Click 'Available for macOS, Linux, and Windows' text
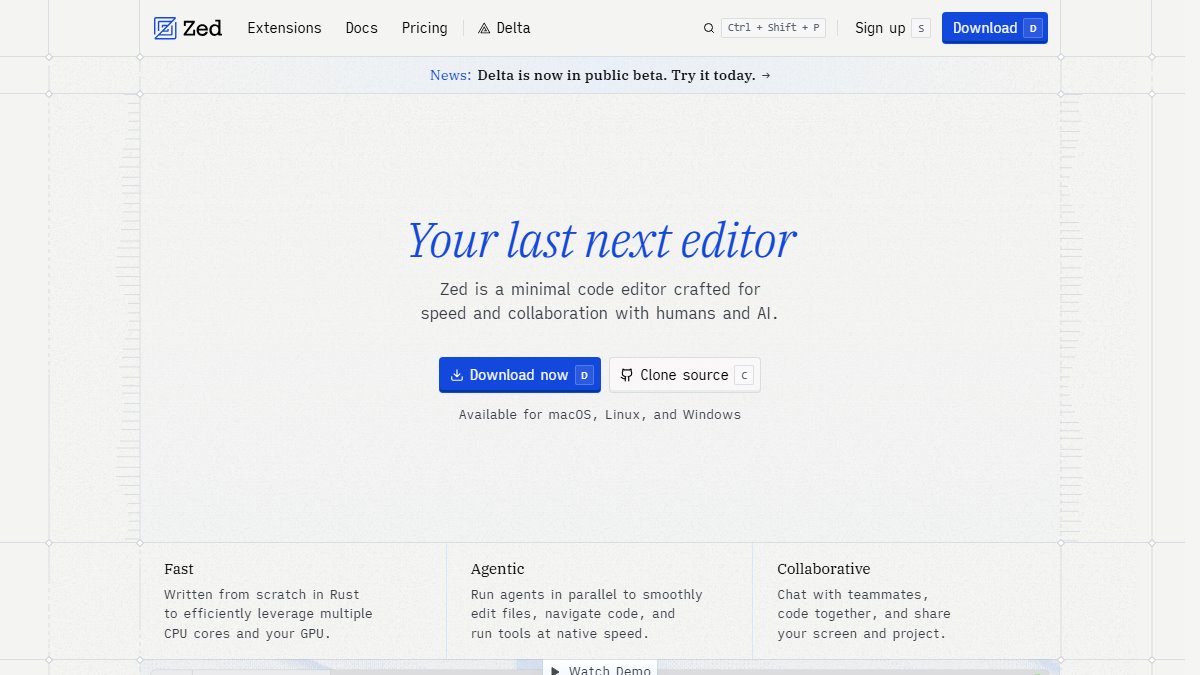This screenshot has width=1200, height=675. click(600, 414)
